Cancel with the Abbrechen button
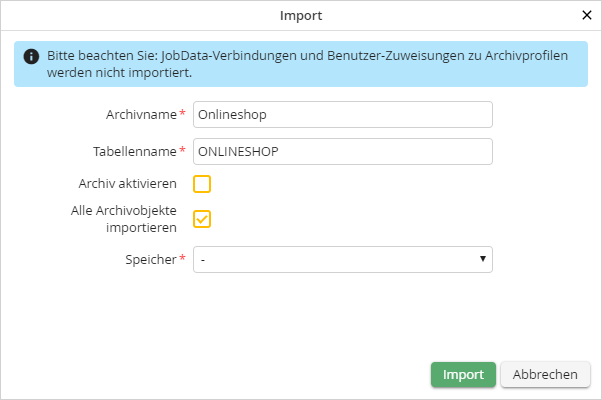 tap(545, 375)
